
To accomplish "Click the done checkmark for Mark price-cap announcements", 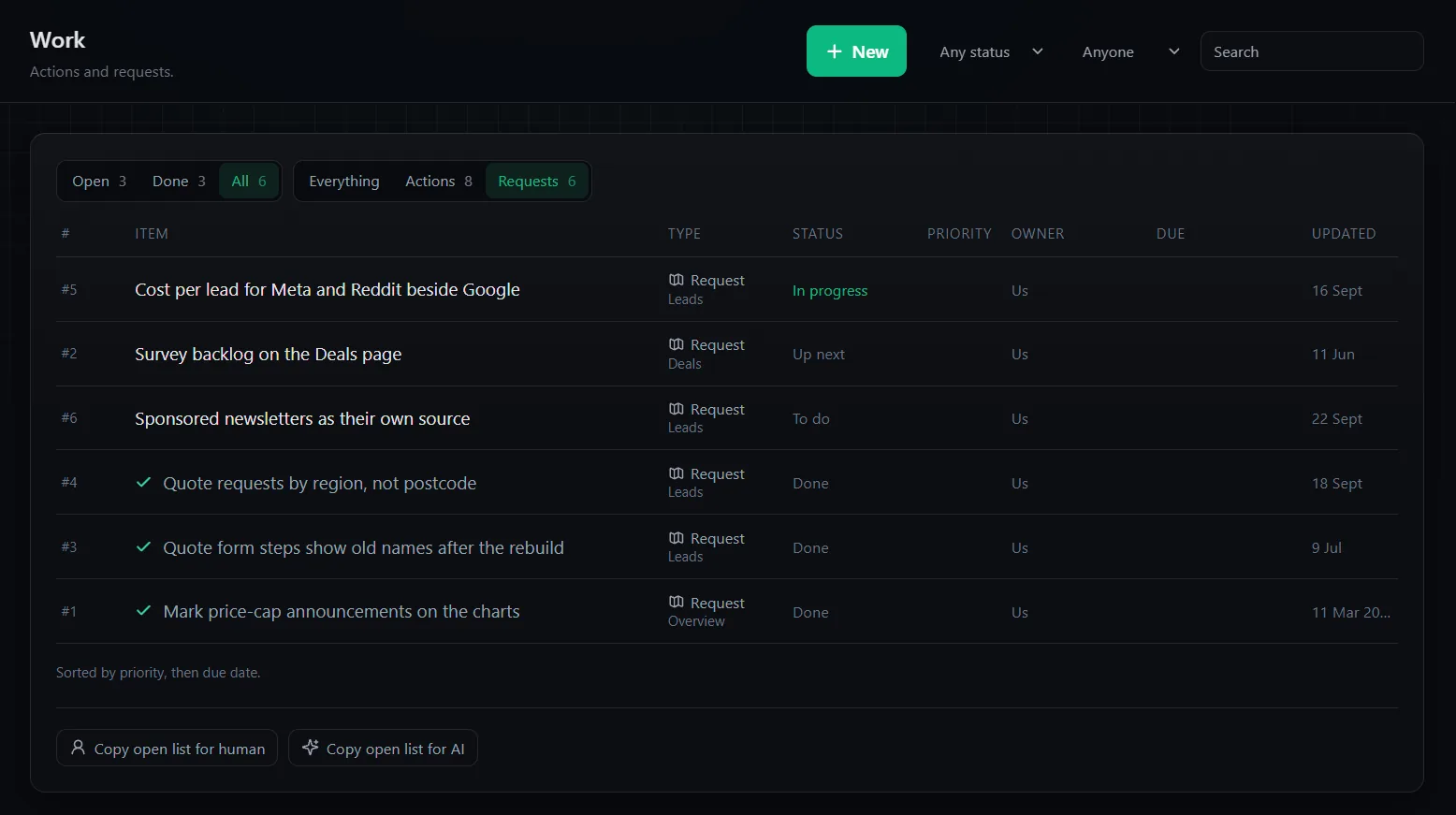I will [143, 611].
